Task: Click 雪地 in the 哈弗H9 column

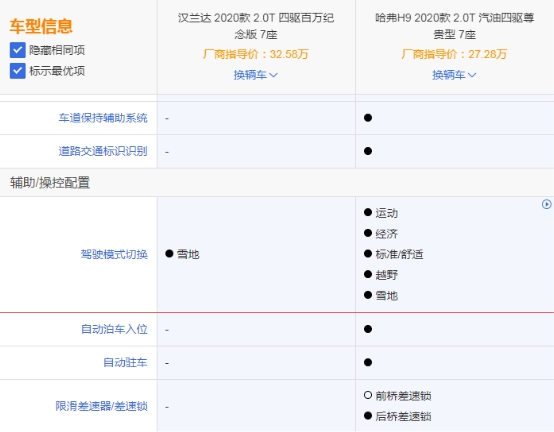Action: 387,296
